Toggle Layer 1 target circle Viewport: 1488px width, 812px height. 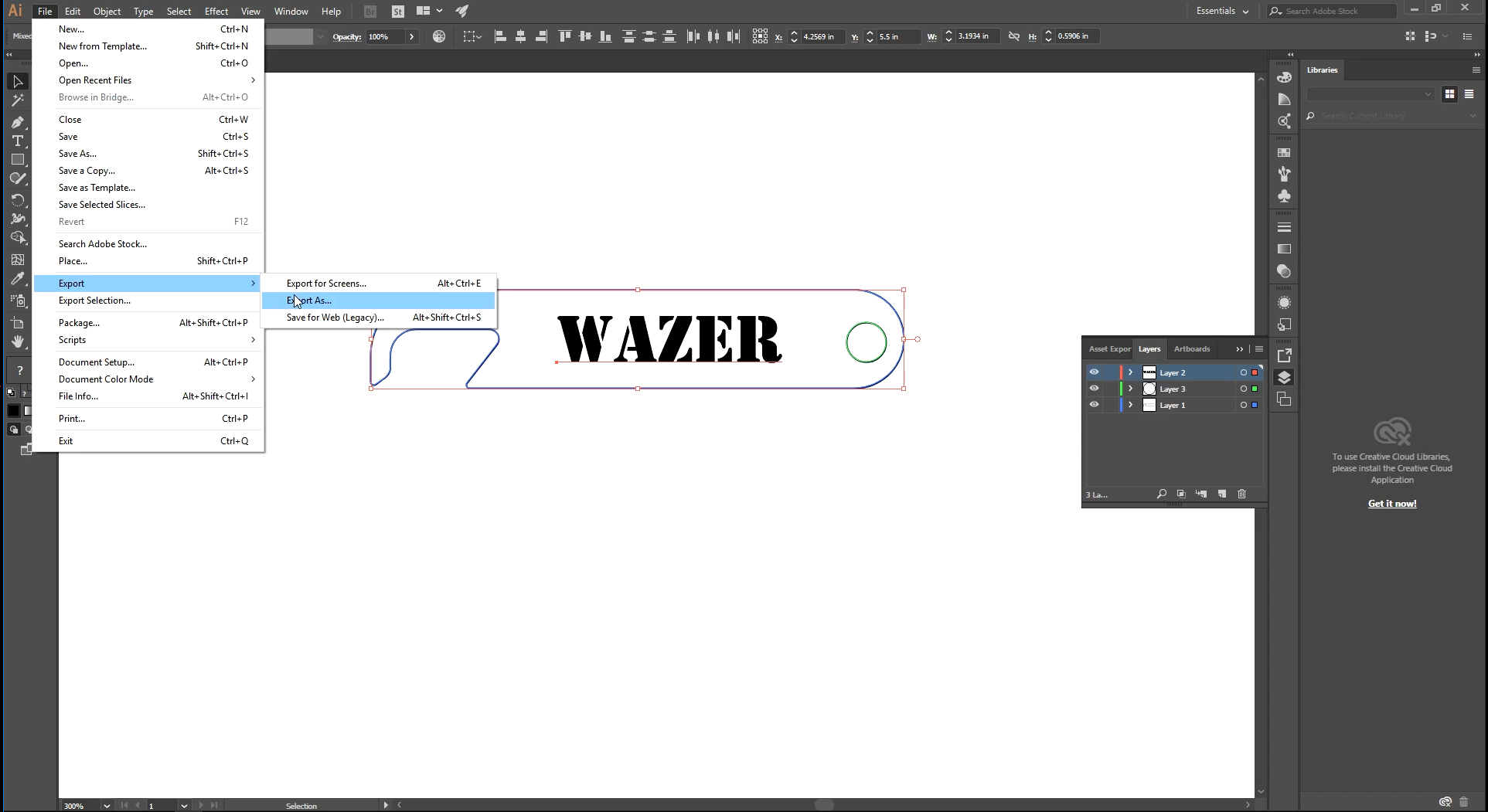click(1243, 405)
